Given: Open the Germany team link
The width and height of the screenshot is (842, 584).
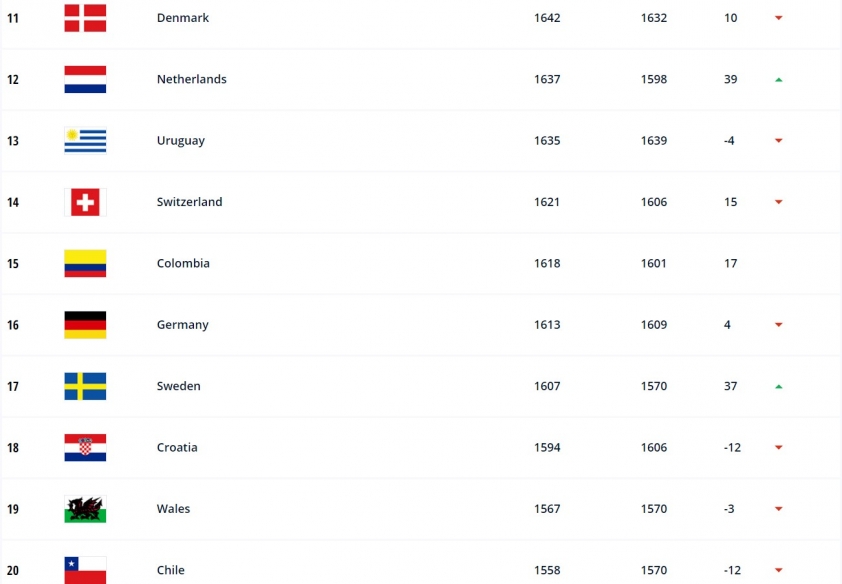Looking at the screenshot, I should click(x=183, y=325).
